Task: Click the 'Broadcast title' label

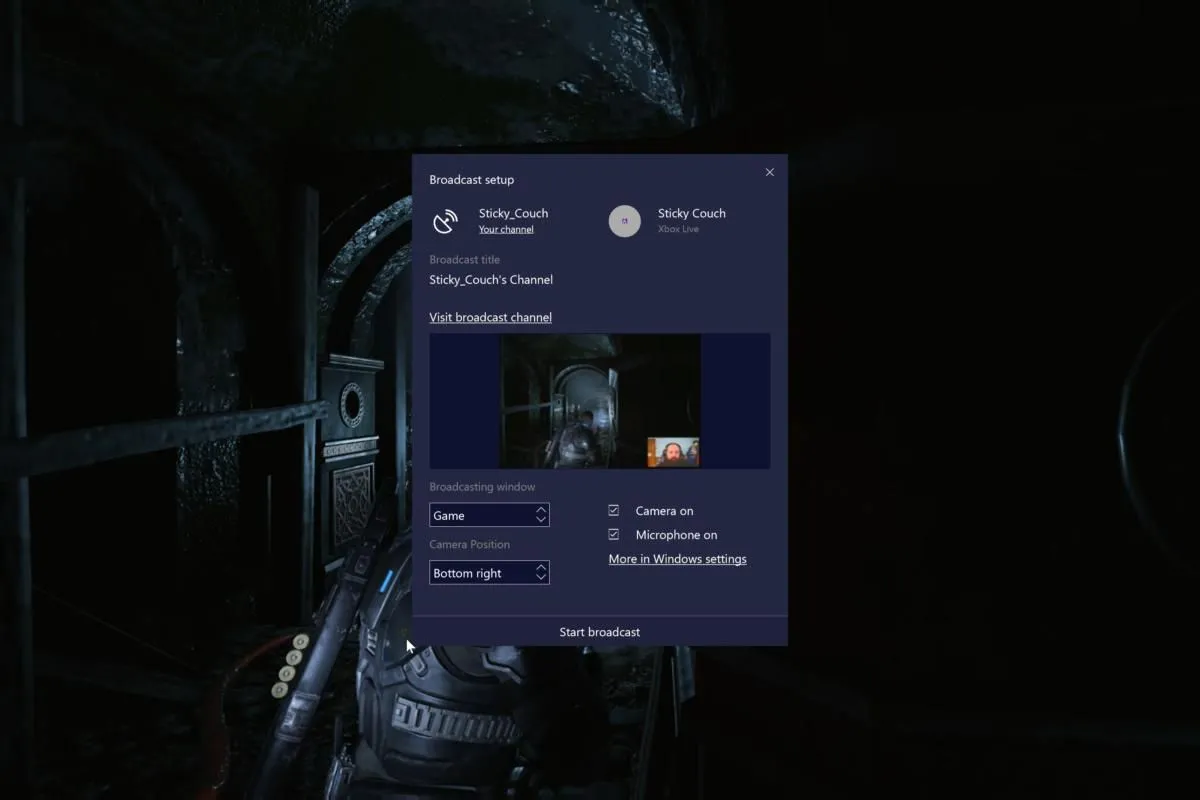Action: pos(465,259)
